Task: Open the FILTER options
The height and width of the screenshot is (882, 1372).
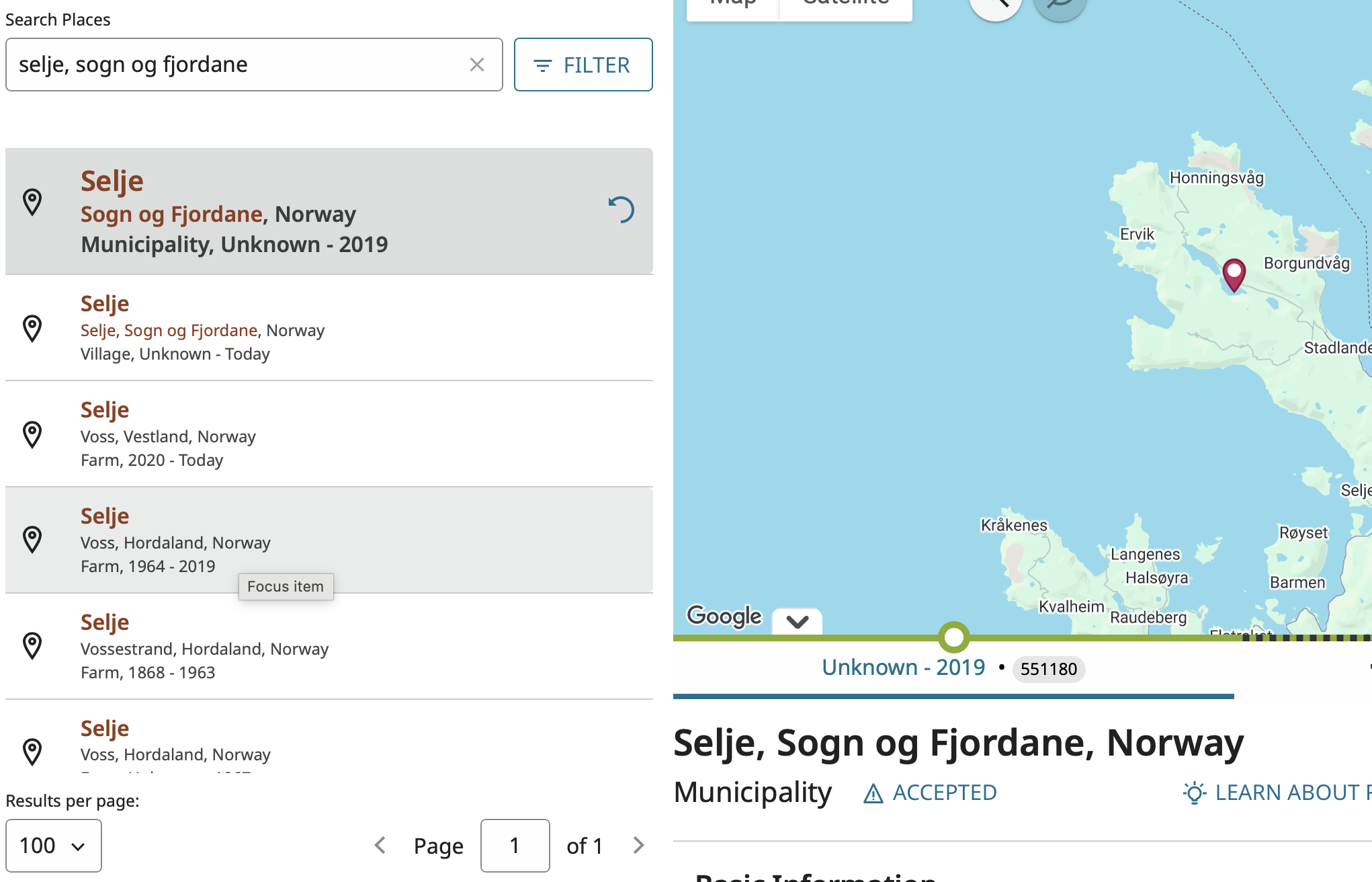Action: point(583,65)
